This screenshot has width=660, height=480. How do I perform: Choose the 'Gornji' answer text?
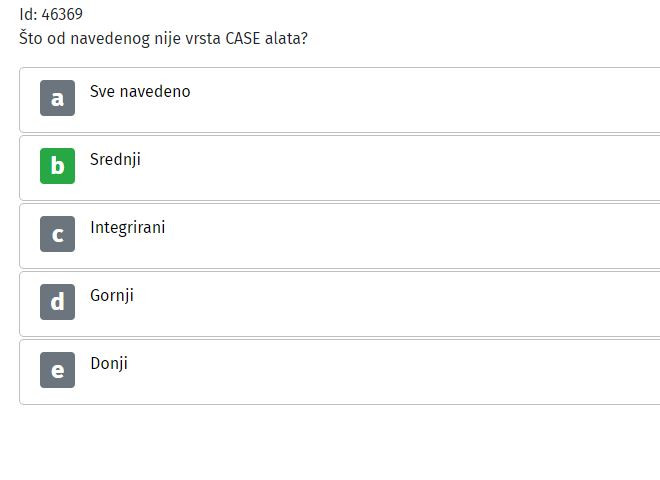pos(112,296)
